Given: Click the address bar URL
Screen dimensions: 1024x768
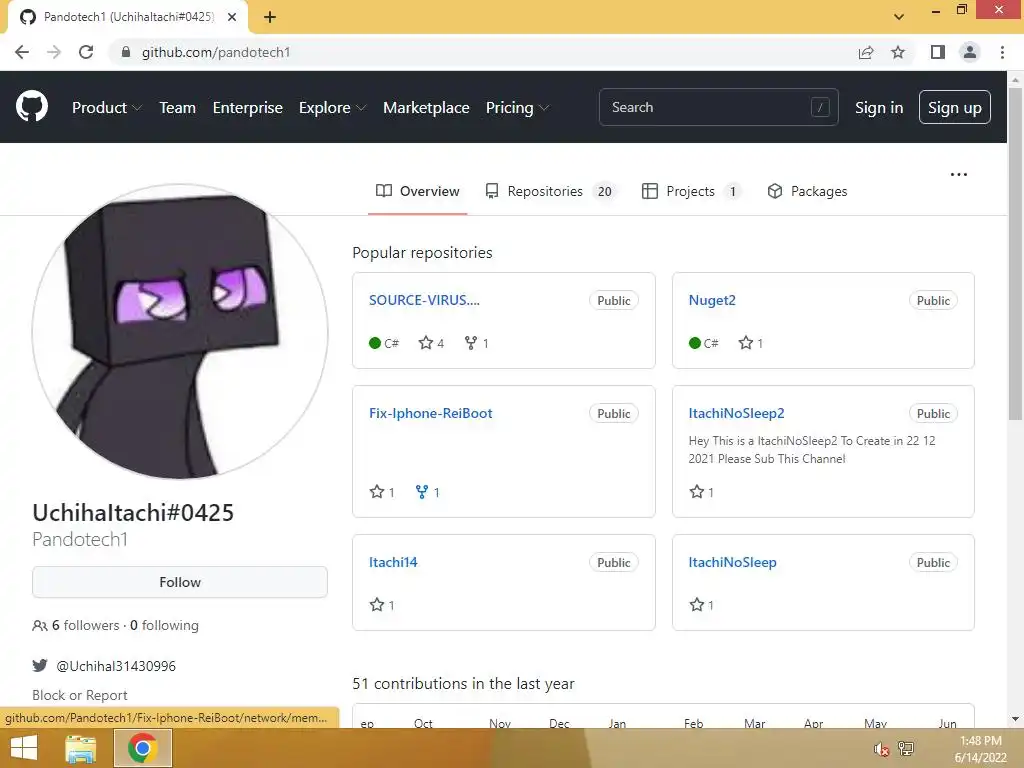Looking at the screenshot, I should coord(216,52).
